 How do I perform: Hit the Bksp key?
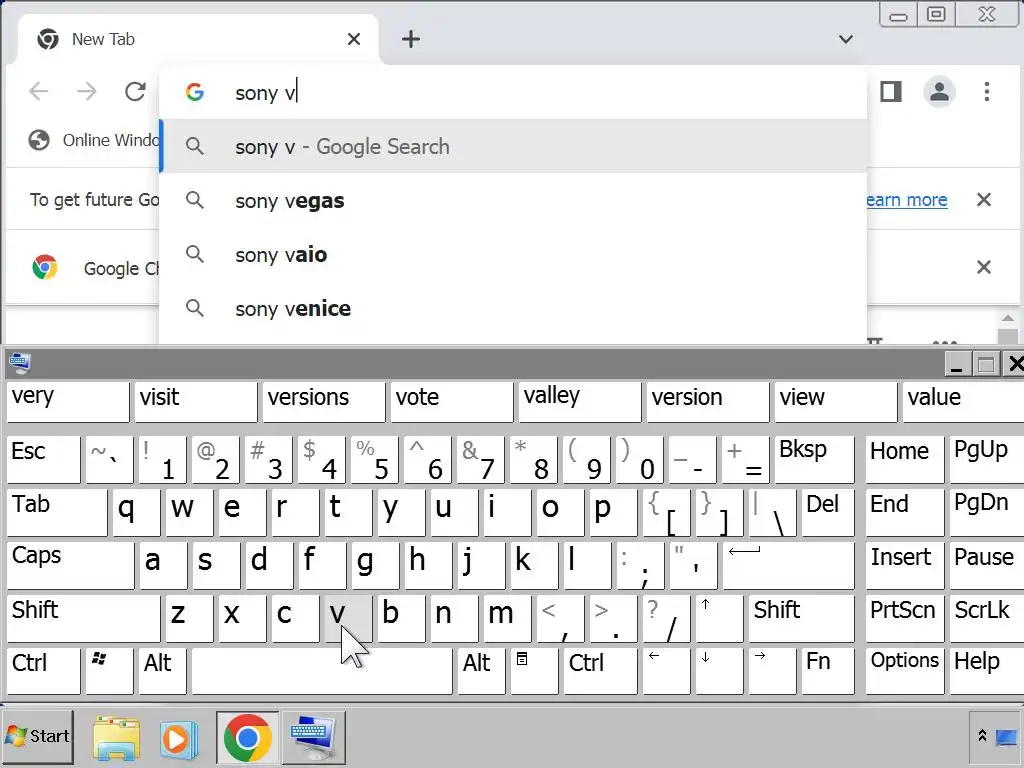[x=814, y=460]
